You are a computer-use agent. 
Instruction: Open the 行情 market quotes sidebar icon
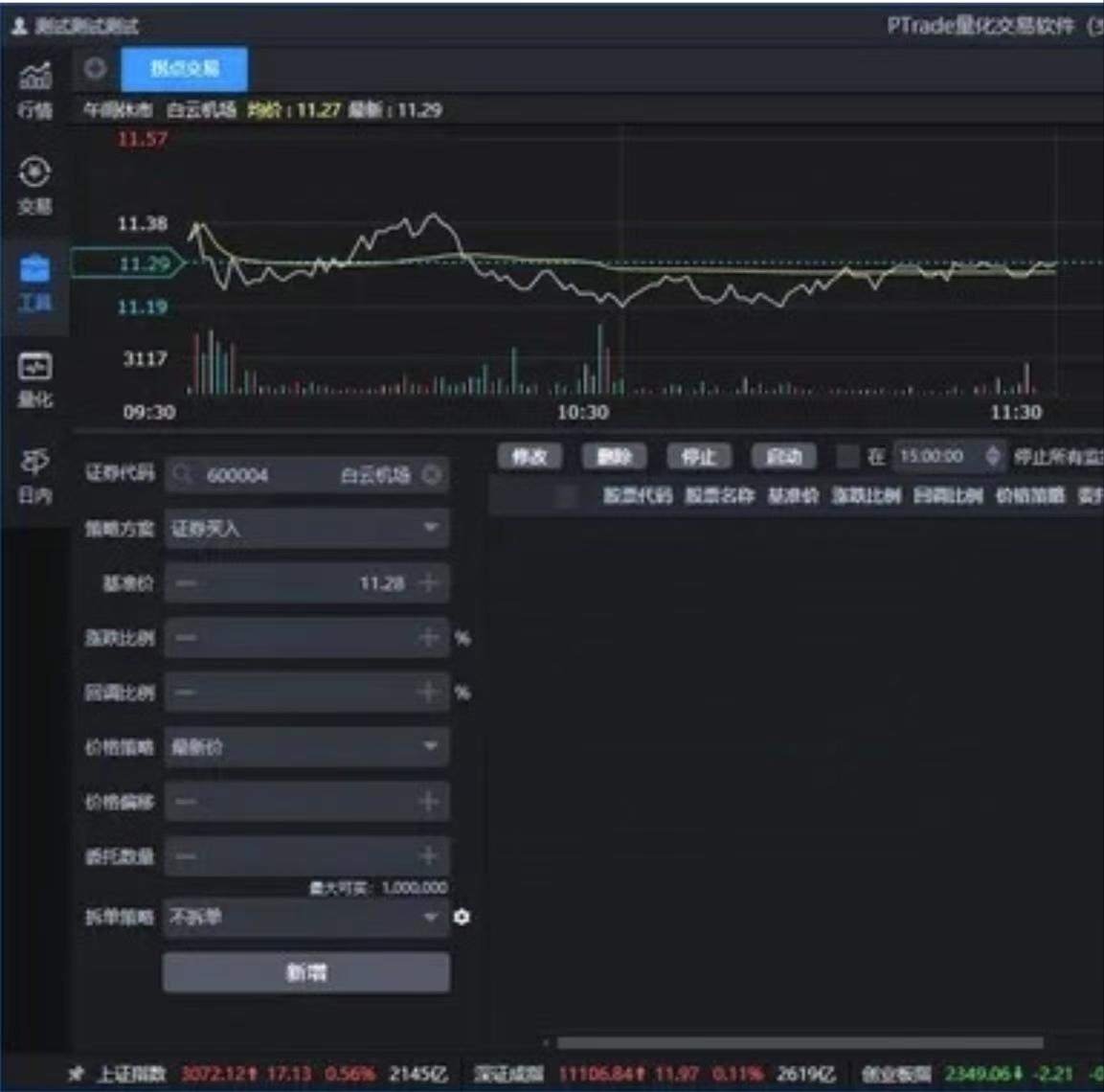(35, 88)
